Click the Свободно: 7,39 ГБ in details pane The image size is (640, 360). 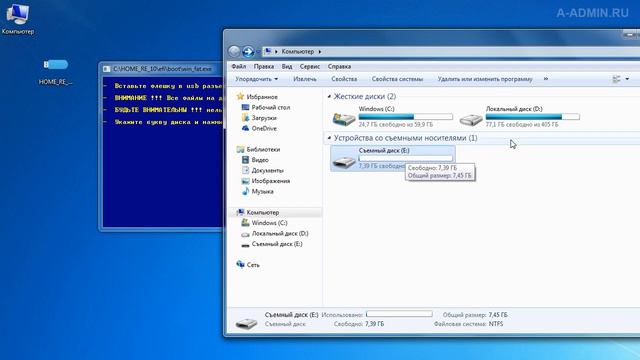point(359,324)
